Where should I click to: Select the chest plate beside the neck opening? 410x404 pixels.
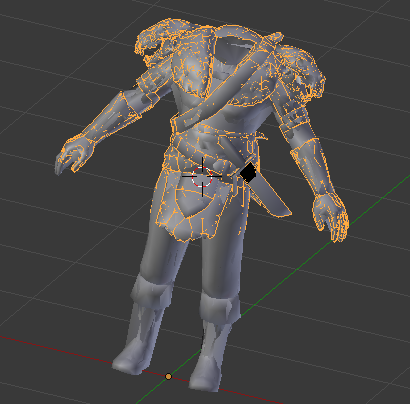point(191,73)
